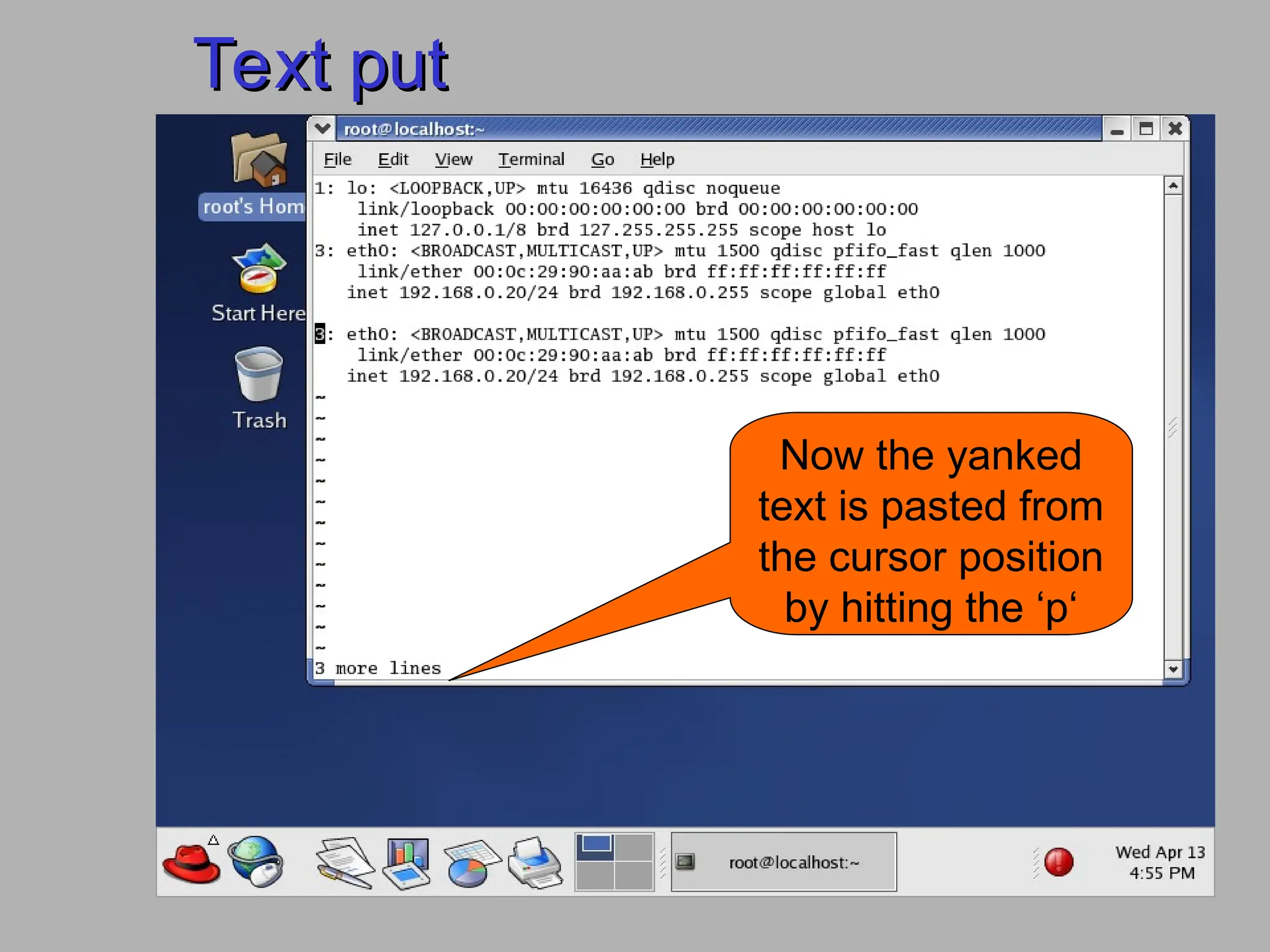The width and height of the screenshot is (1270, 952).
Task: Click the red update alert icon
Action: [1058, 862]
